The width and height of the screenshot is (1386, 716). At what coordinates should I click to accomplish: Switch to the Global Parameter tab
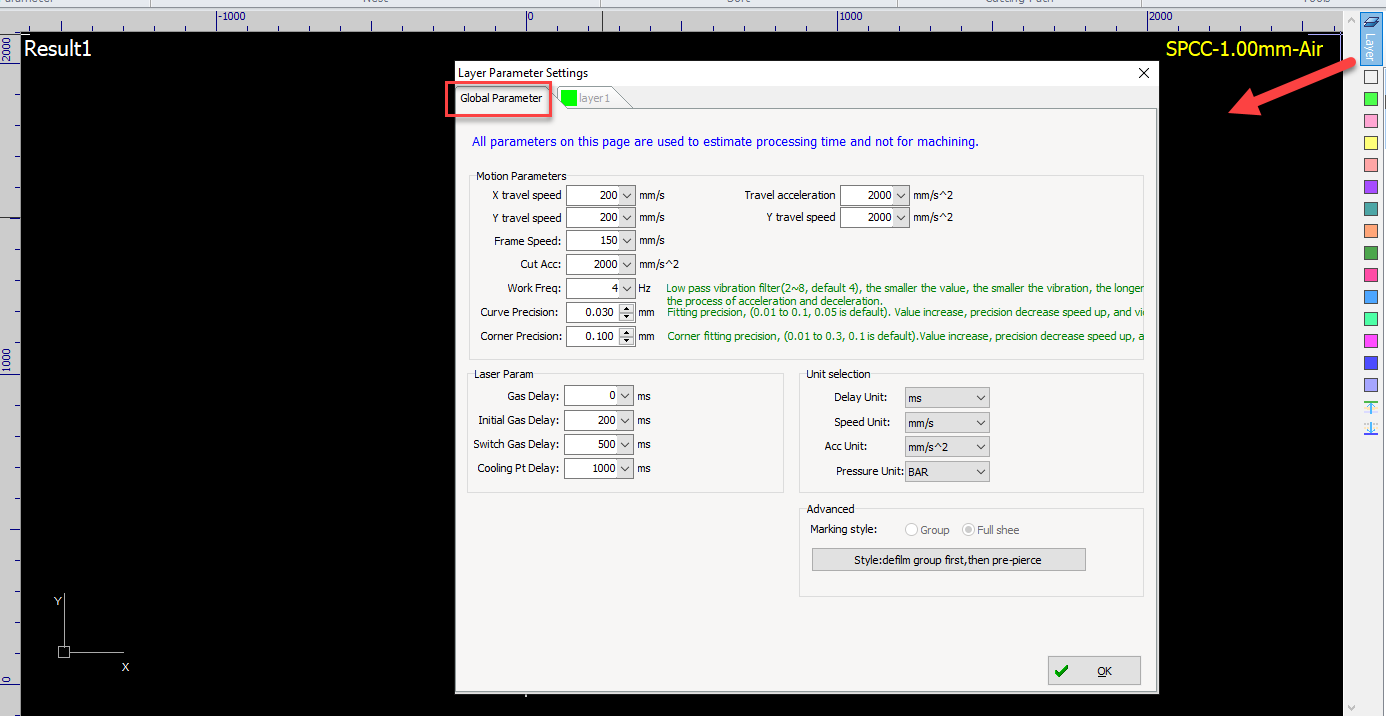(501, 98)
